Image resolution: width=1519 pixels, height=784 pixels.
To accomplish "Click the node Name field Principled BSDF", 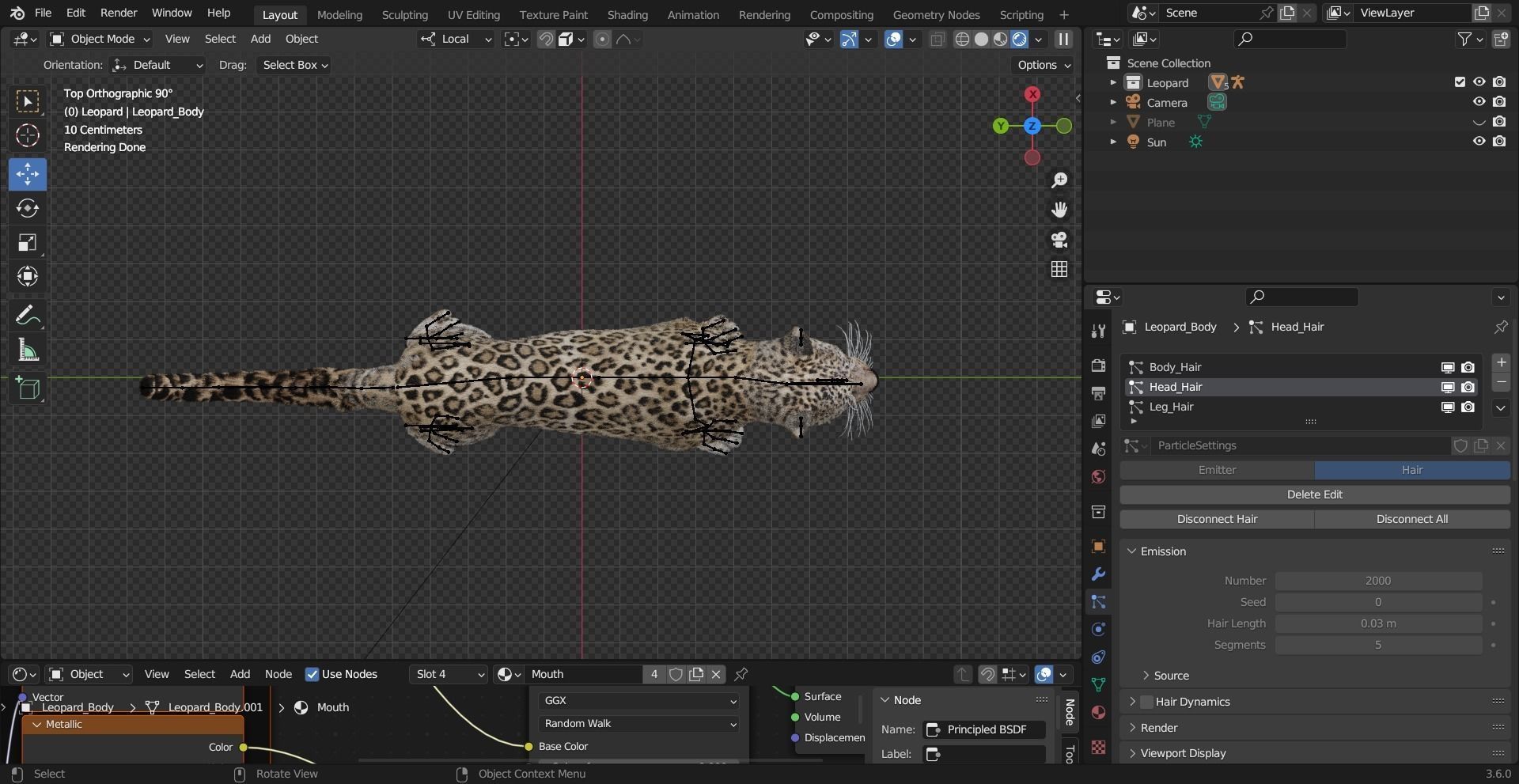I will [x=984, y=729].
